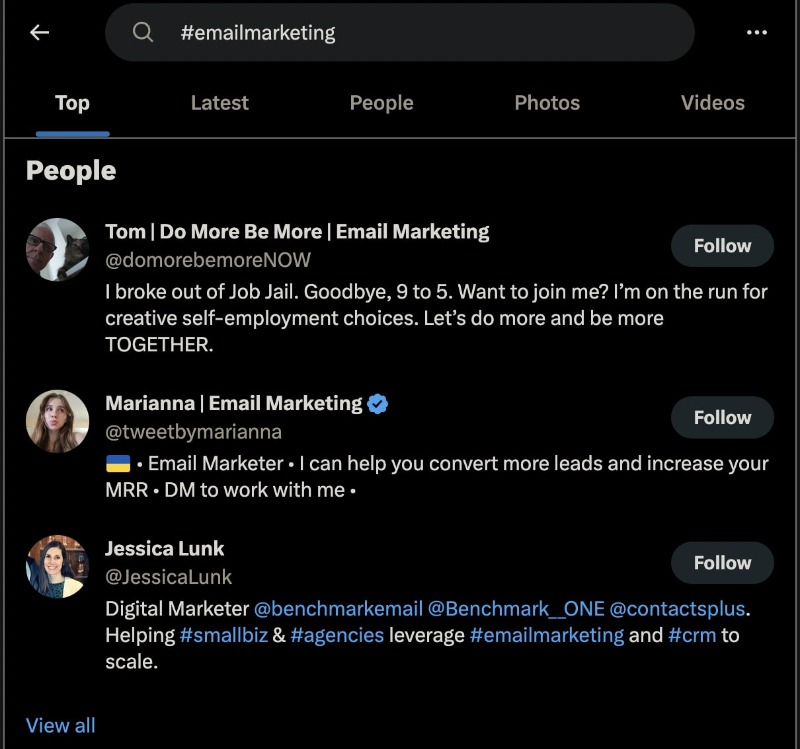The height and width of the screenshot is (749, 800).
Task: Open the Photos tab
Action: pos(547,103)
